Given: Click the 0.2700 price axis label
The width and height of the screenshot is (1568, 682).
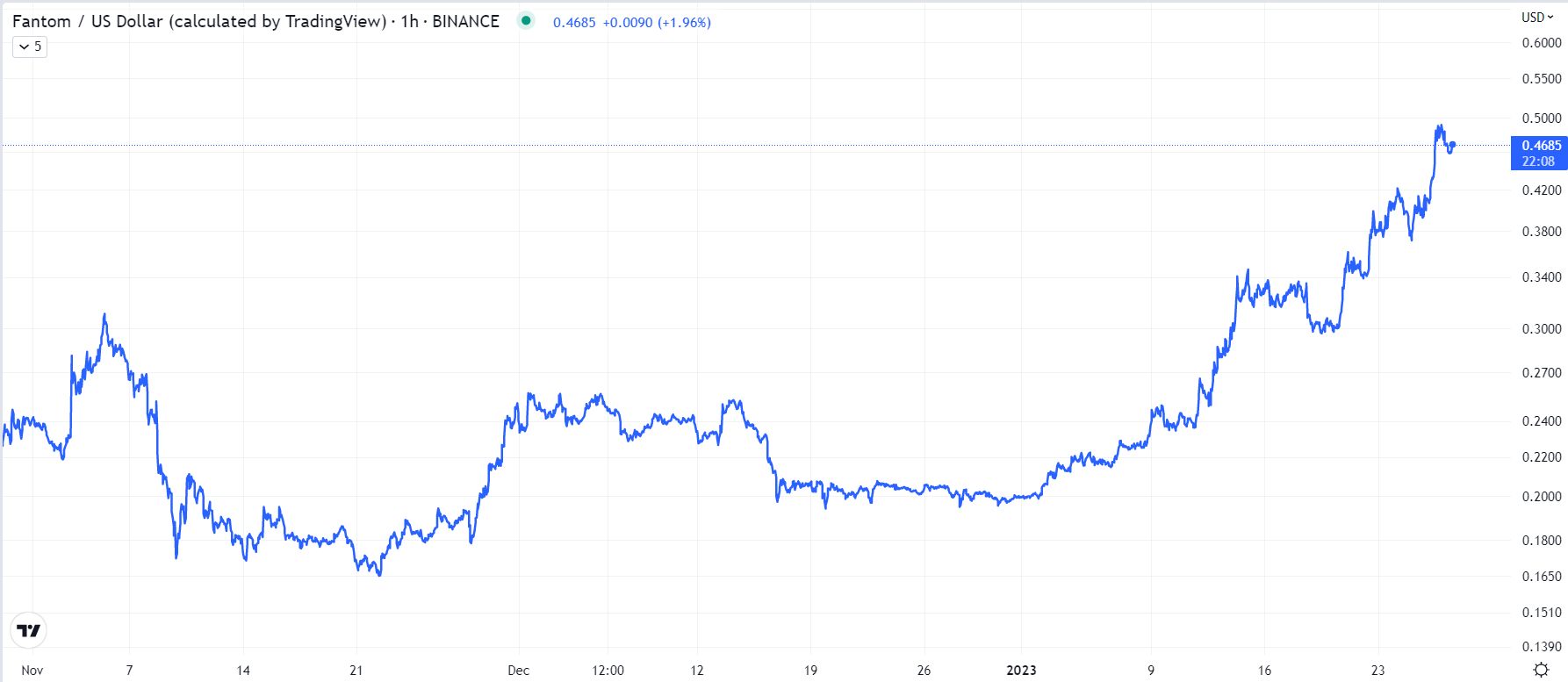Looking at the screenshot, I should pyautogui.click(x=1542, y=373).
